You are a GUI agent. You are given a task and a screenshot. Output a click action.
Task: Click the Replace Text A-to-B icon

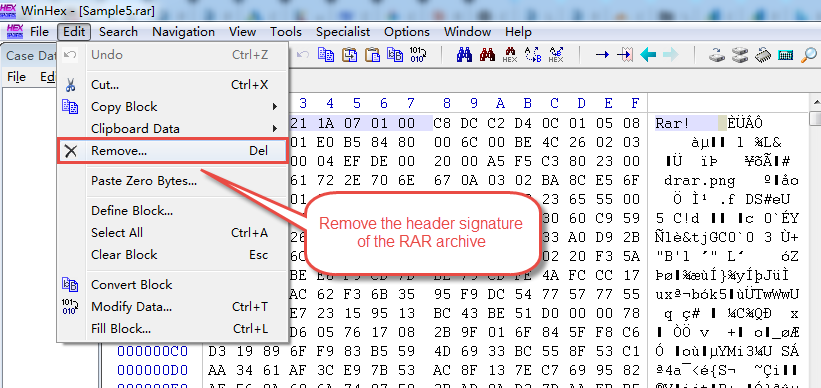pyautogui.click(x=533, y=54)
